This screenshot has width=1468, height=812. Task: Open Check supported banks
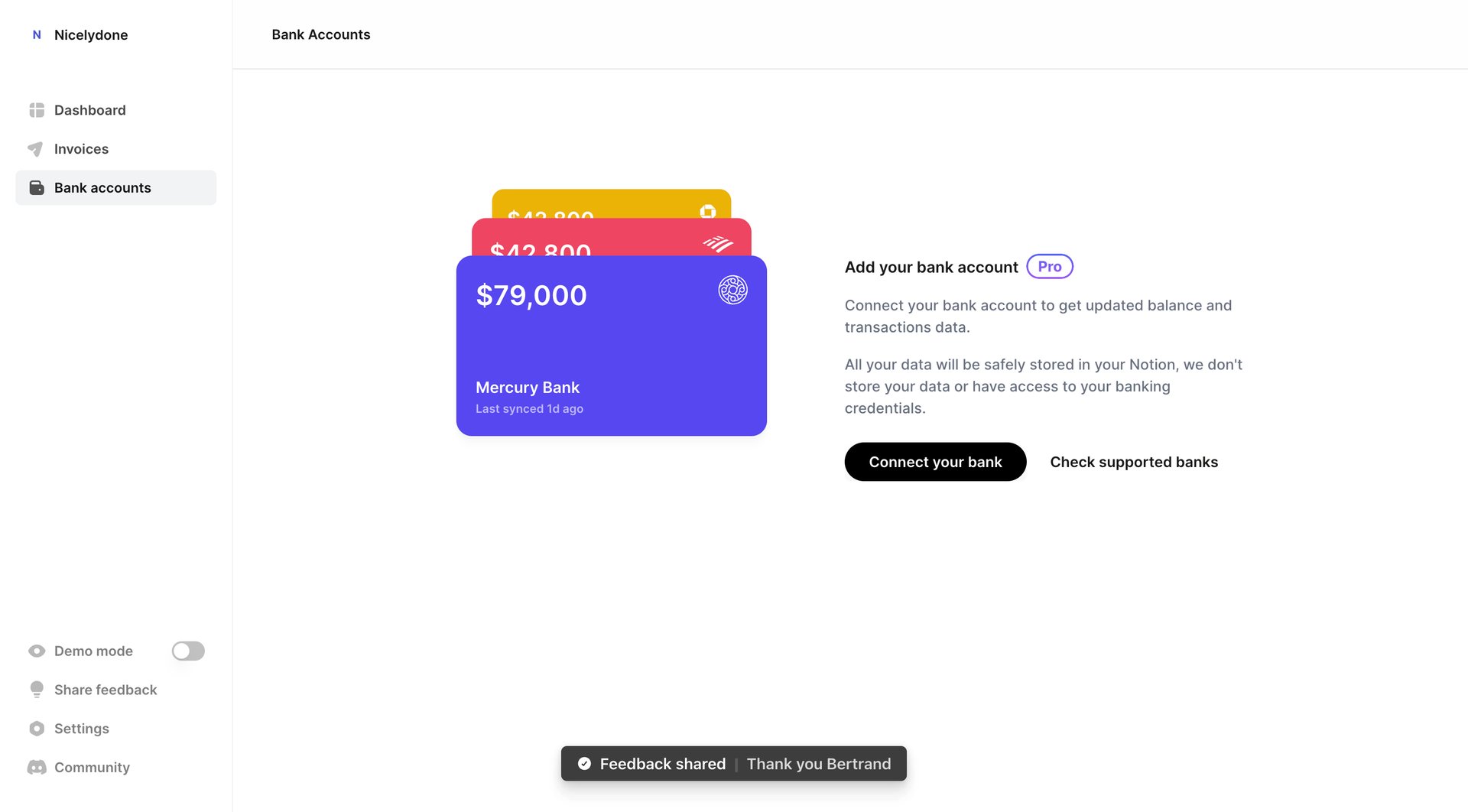tap(1134, 462)
